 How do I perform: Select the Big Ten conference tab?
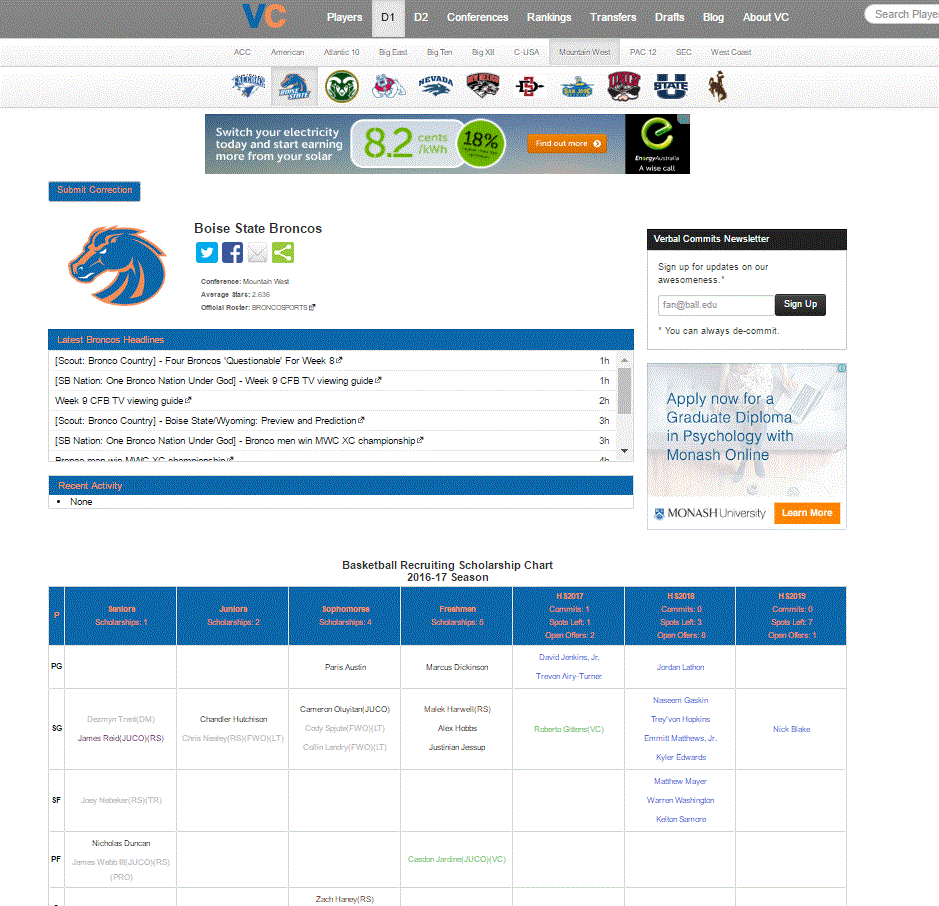click(x=439, y=52)
